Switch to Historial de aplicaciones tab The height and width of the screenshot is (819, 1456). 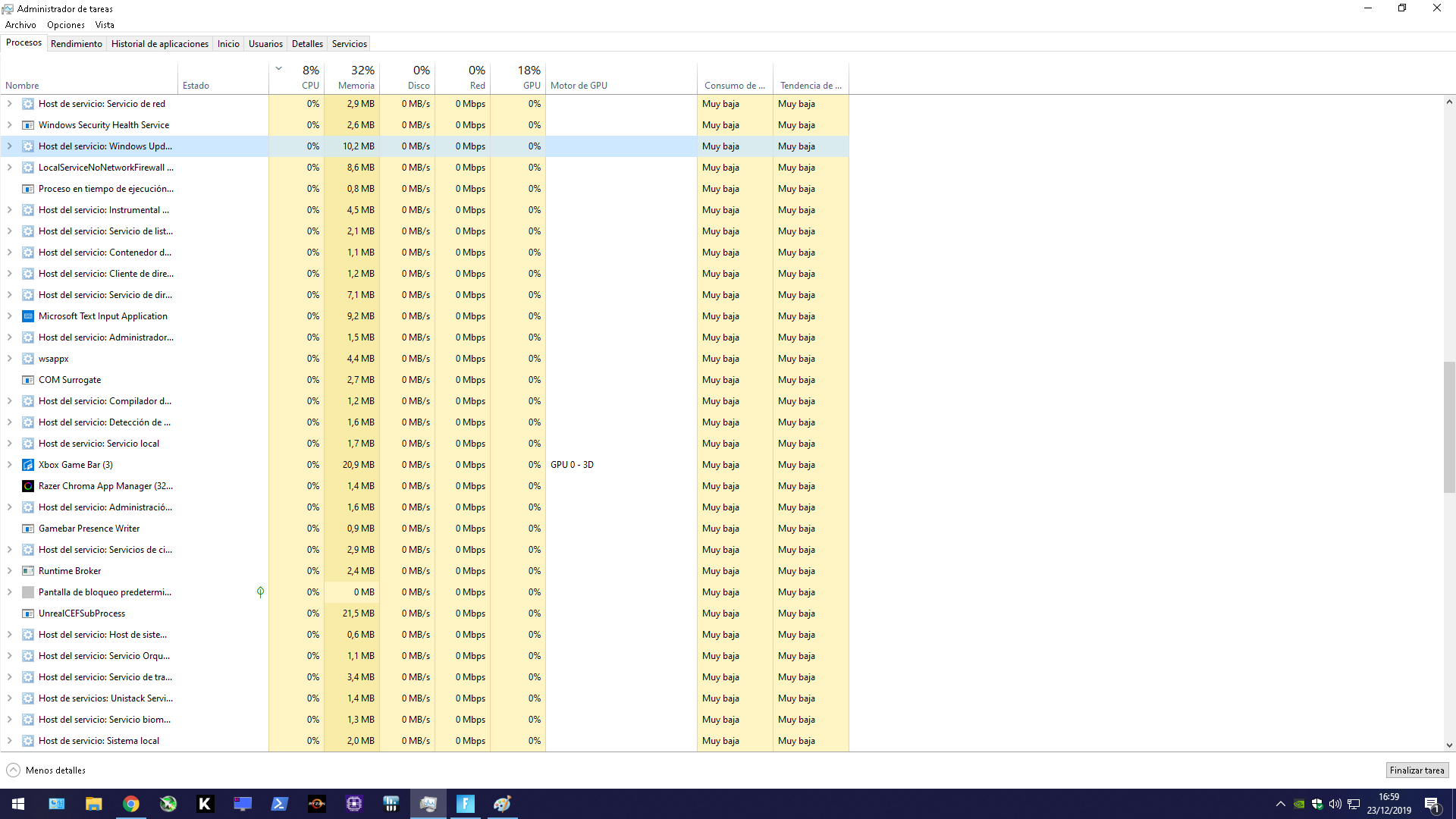160,44
